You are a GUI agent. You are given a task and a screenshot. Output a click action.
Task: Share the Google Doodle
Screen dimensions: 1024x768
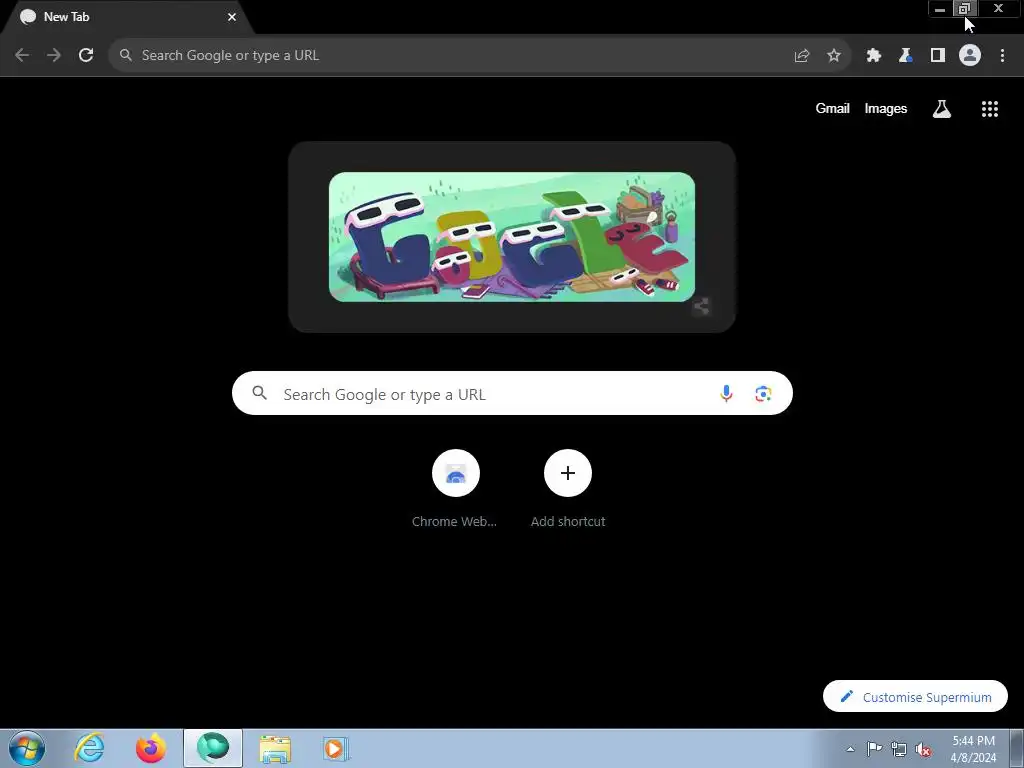[701, 306]
